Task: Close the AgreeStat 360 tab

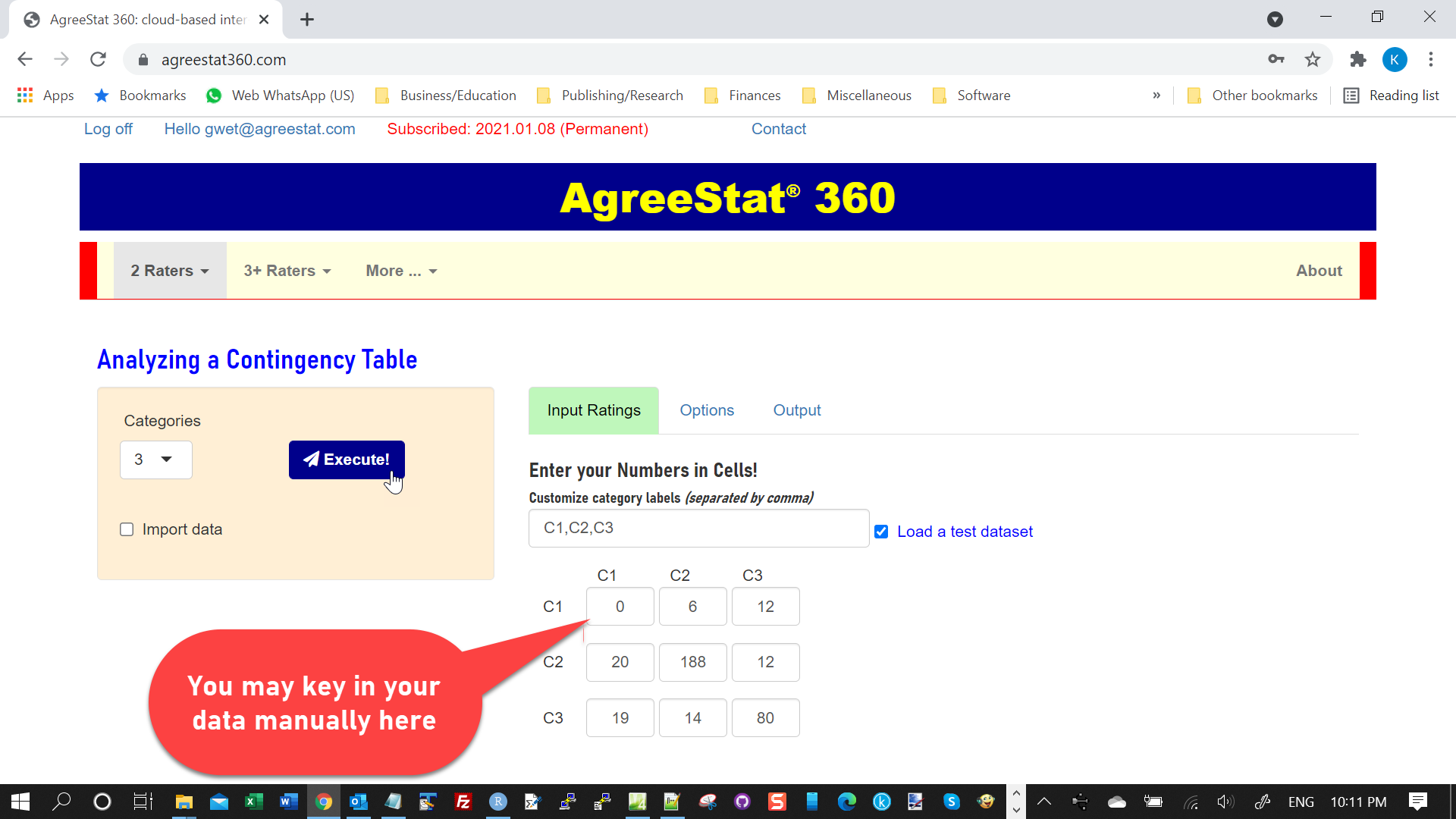Action: 264,20
